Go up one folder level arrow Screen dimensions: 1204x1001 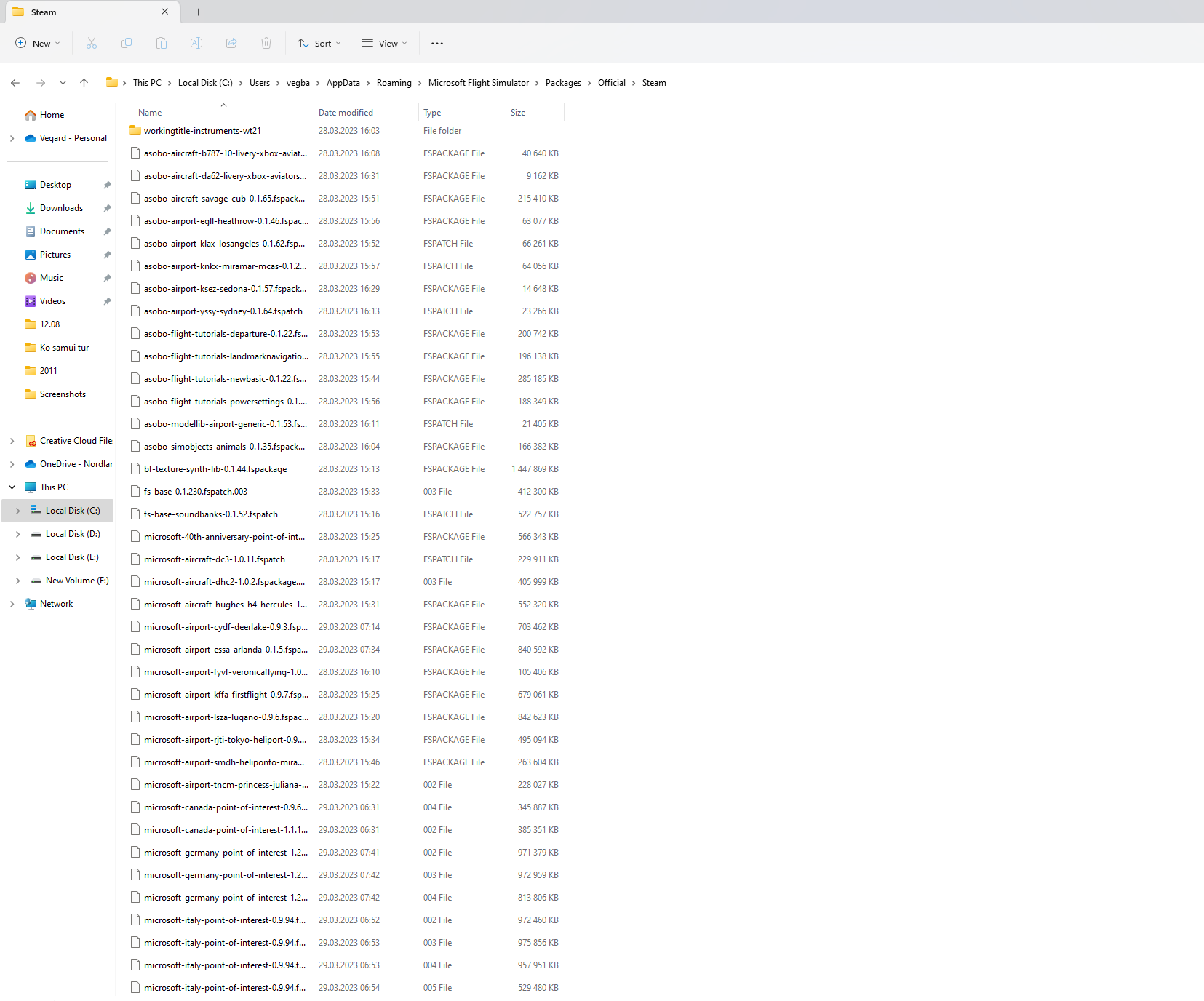84,83
